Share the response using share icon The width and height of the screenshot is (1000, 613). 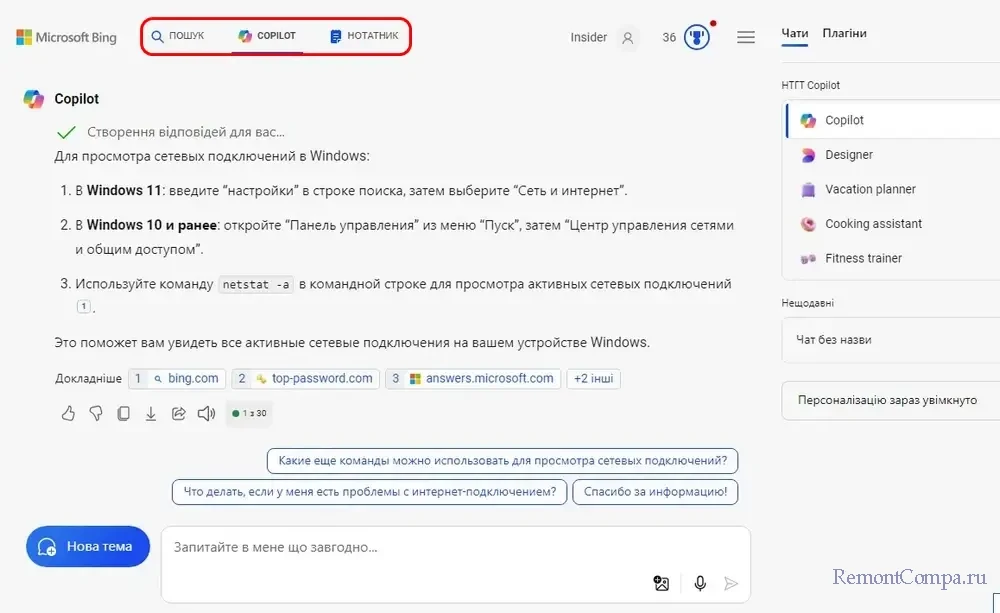[179, 413]
